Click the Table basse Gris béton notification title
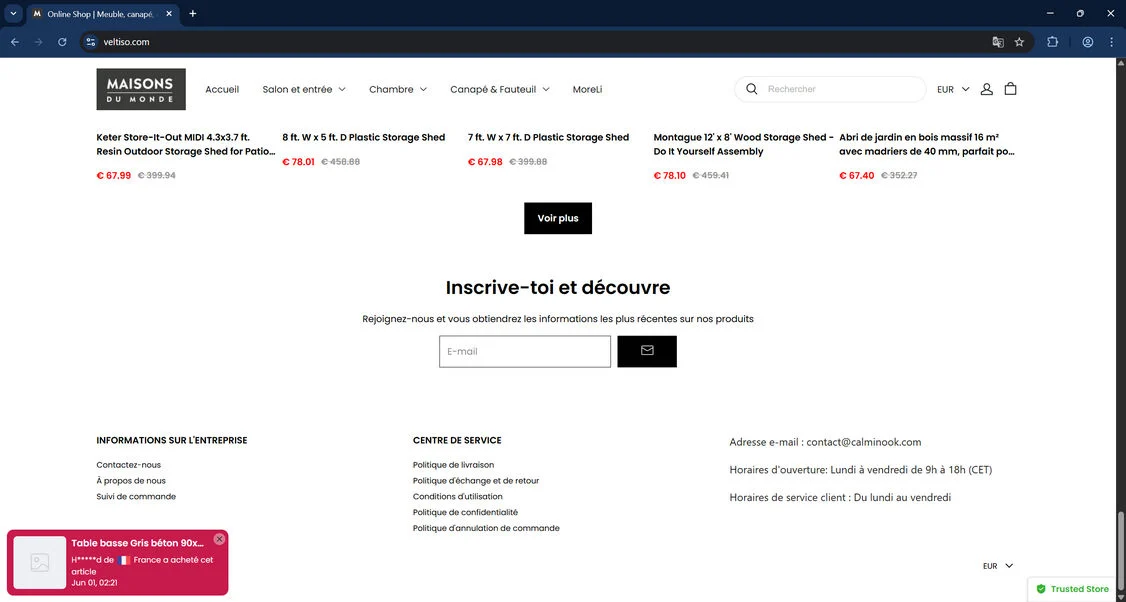Screen dimensions: 1126x602 coord(137,543)
